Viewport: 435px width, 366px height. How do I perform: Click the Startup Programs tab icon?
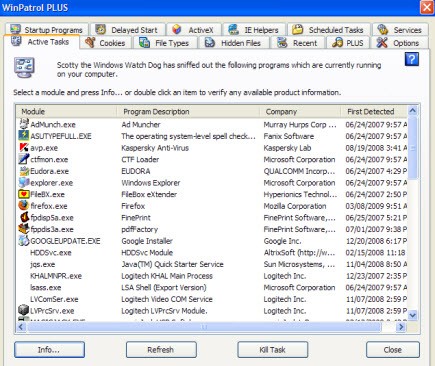click(15, 29)
